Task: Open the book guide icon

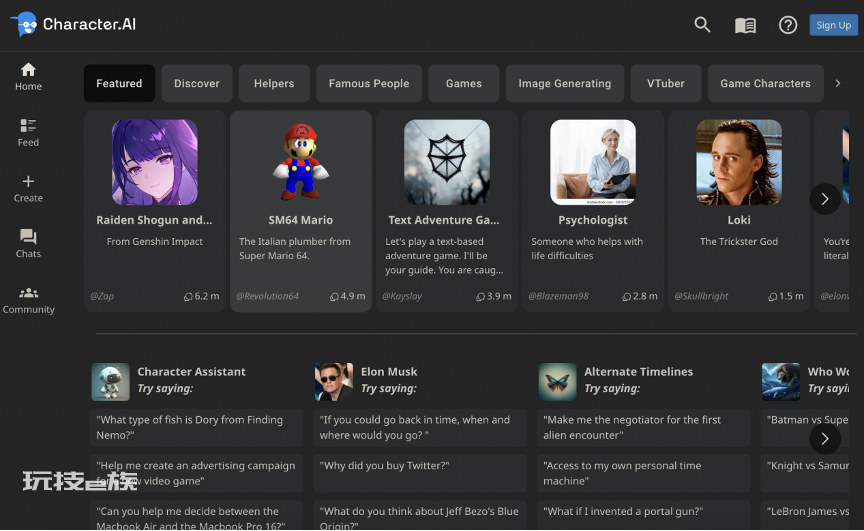Action: click(745, 25)
